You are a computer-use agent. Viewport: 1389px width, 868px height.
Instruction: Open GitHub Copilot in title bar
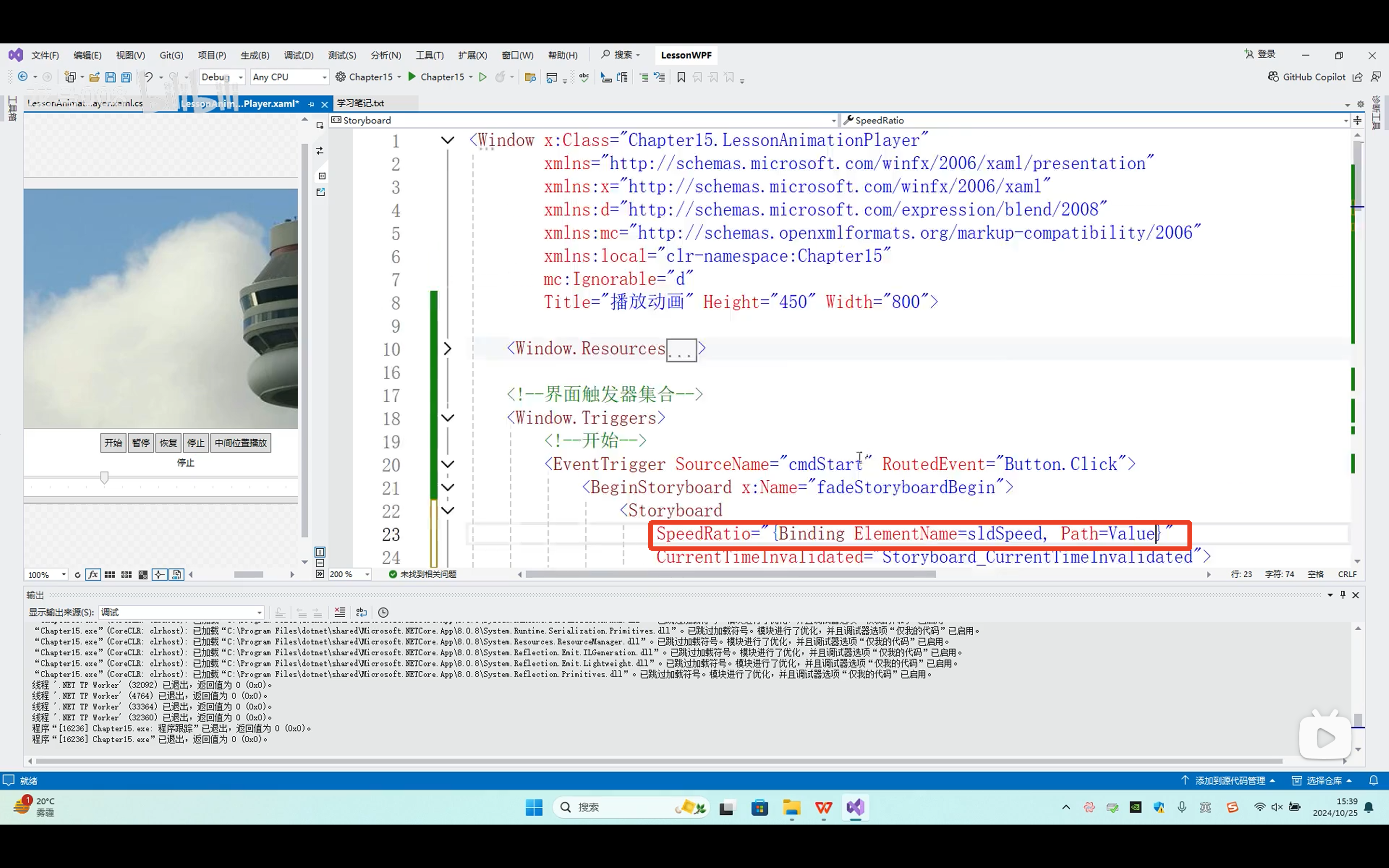tap(1307, 77)
